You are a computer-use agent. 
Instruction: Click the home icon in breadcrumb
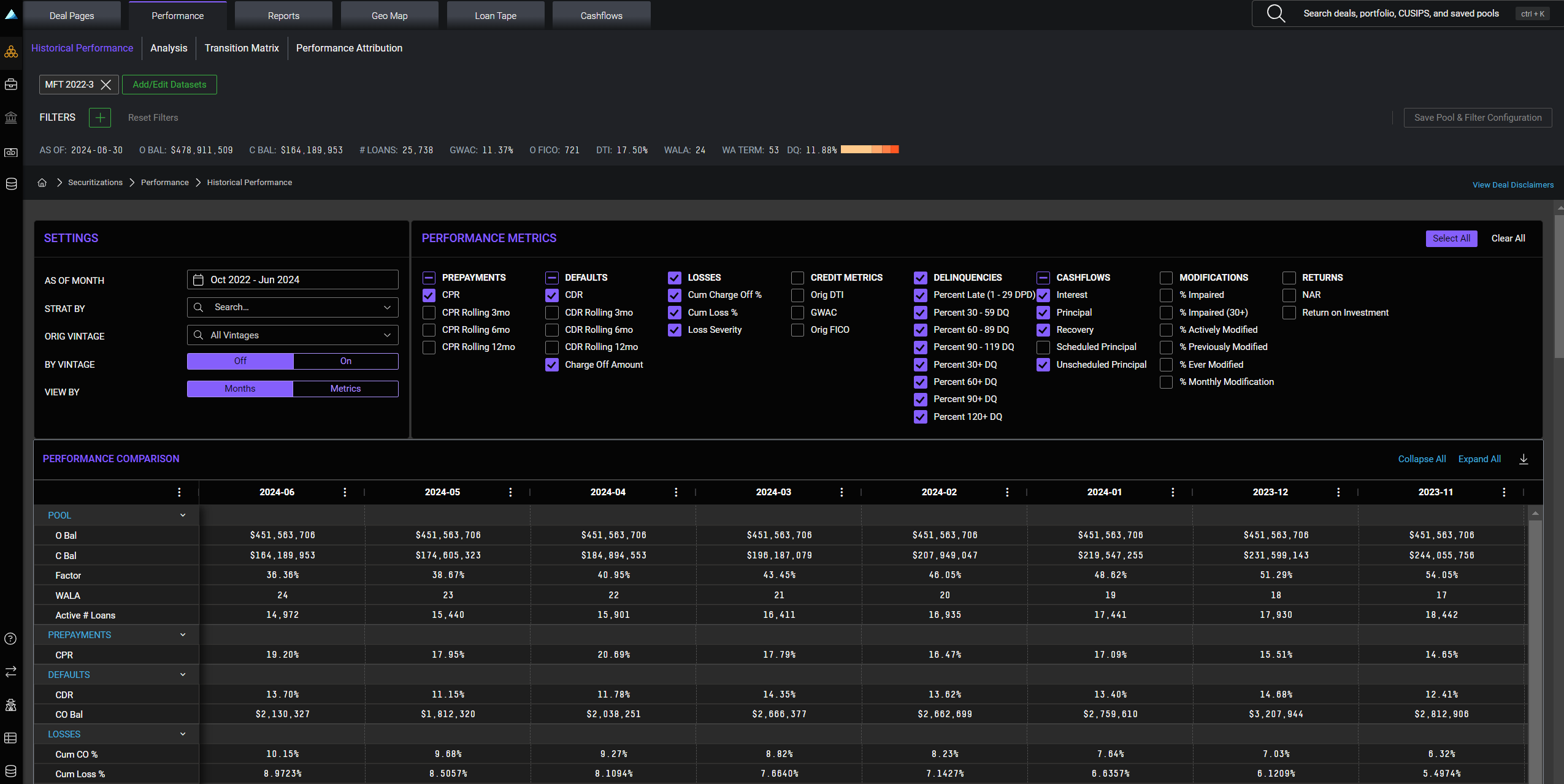pyautogui.click(x=42, y=183)
